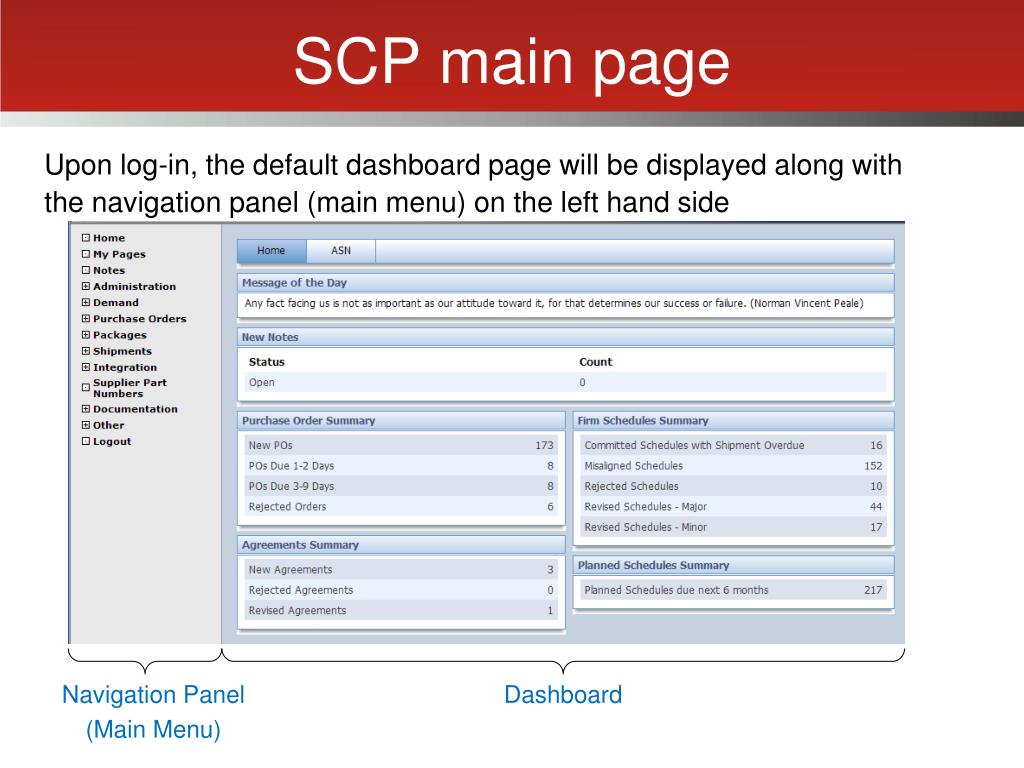Click the Norman Vincent Peale quote text
This screenshot has width=1024, height=768.
554,303
